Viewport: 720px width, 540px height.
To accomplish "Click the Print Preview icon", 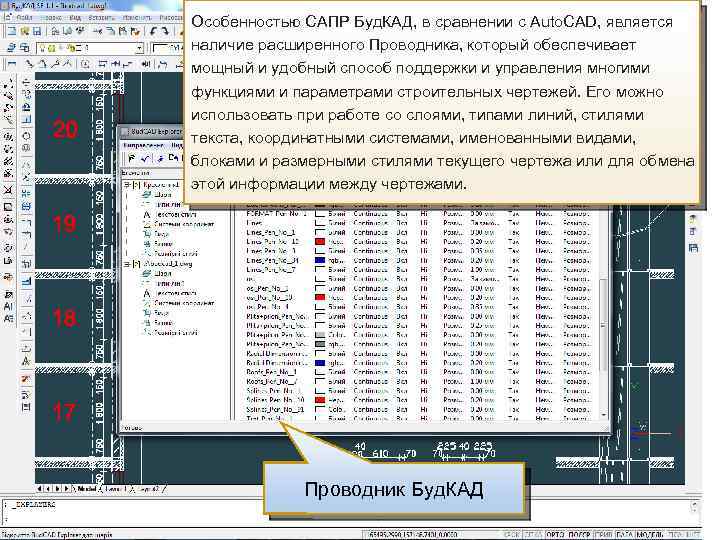I will (x=67, y=31).
